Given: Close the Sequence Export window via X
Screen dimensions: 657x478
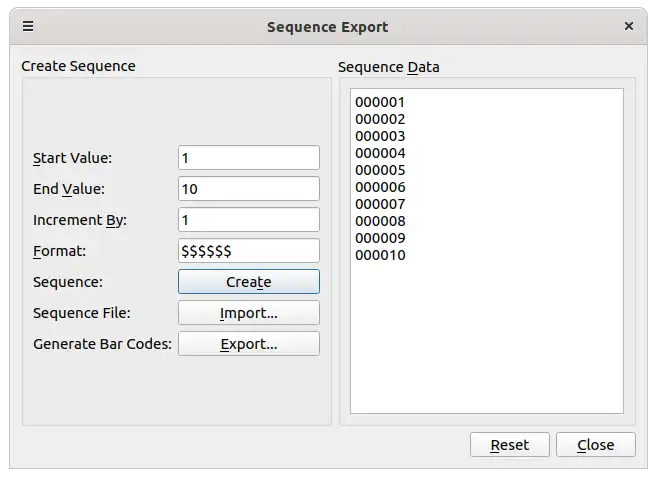Looking at the screenshot, I should 628,27.
